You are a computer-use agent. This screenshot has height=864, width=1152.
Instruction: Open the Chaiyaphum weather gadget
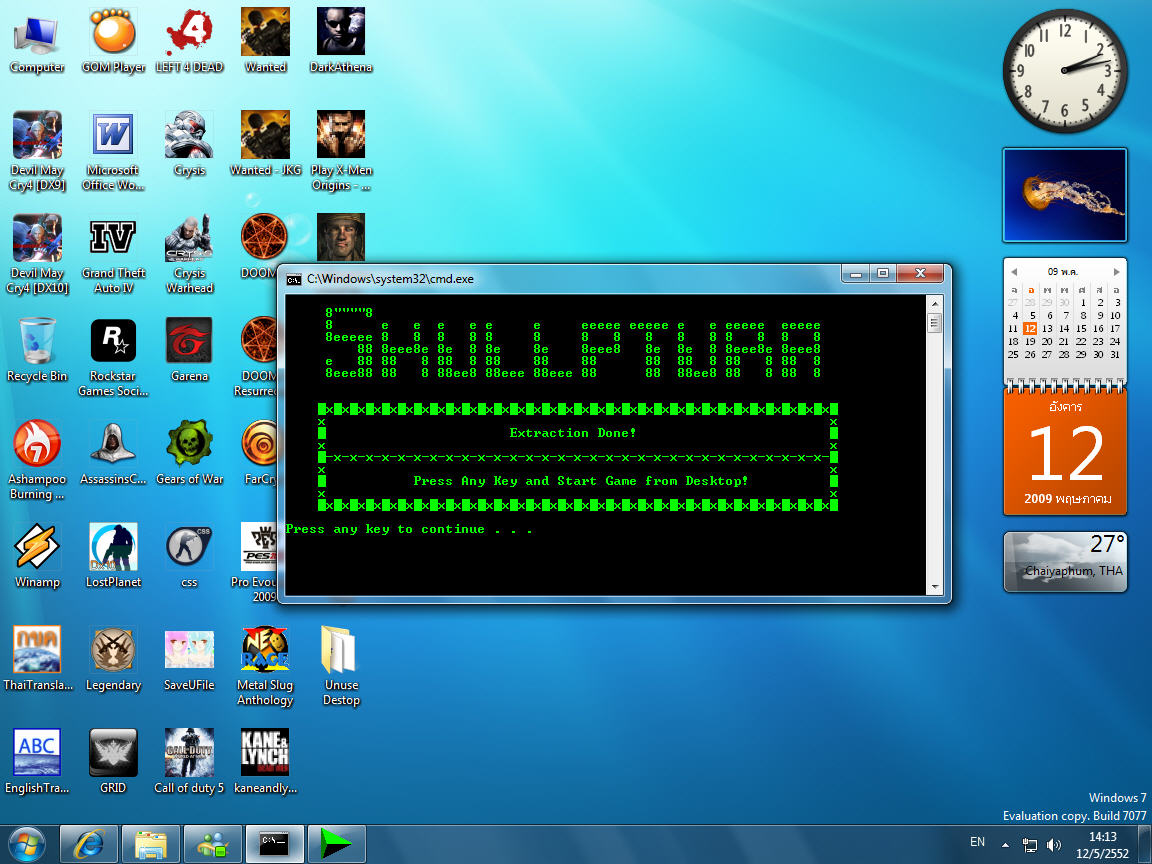tap(1065, 561)
